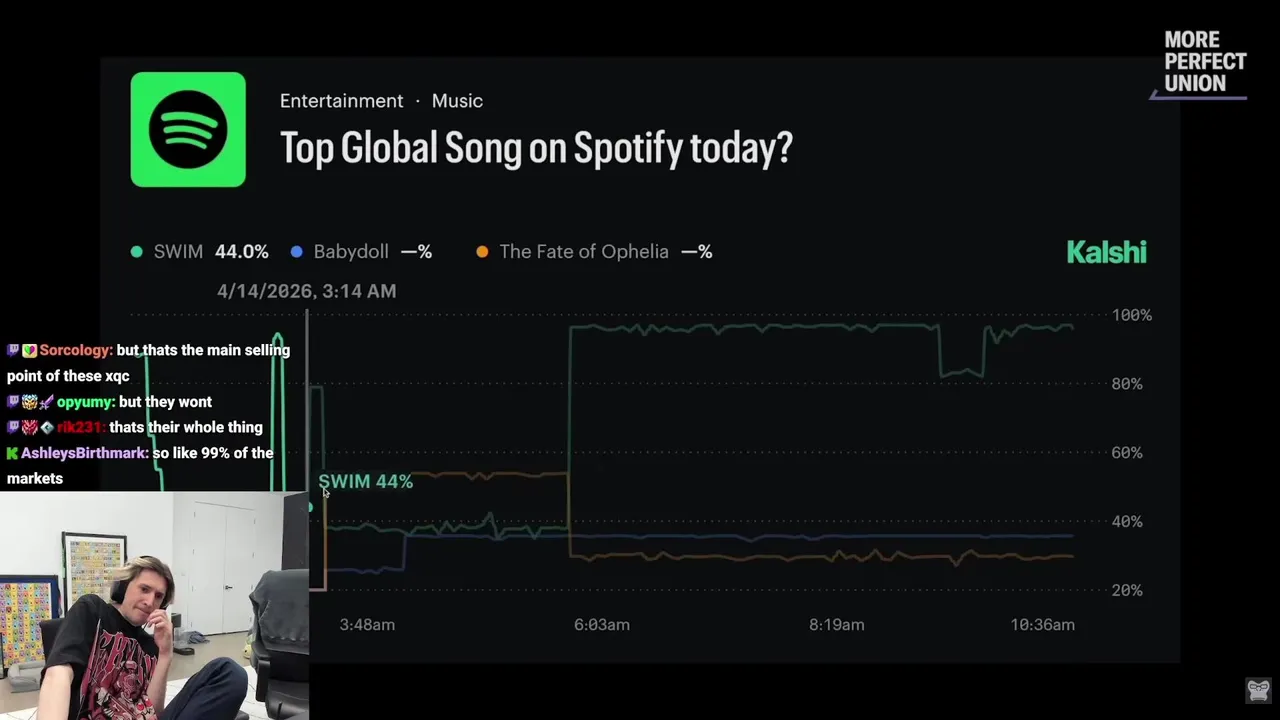This screenshot has height=720, width=1280.
Task: Click the SWIM 44% chart tooltip
Action: (365, 482)
